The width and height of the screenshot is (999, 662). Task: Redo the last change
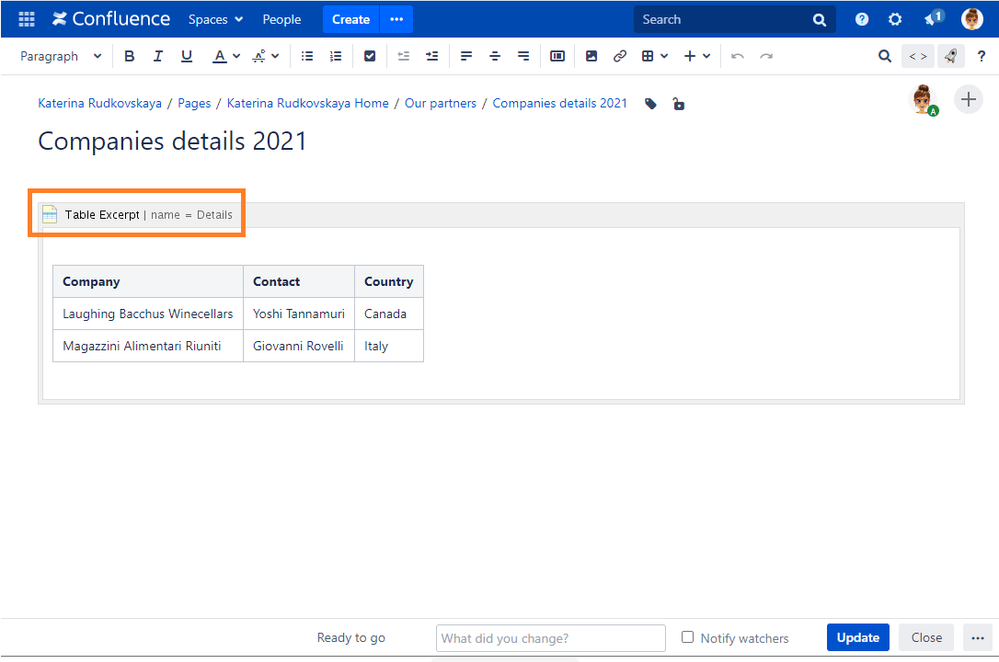click(766, 56)
